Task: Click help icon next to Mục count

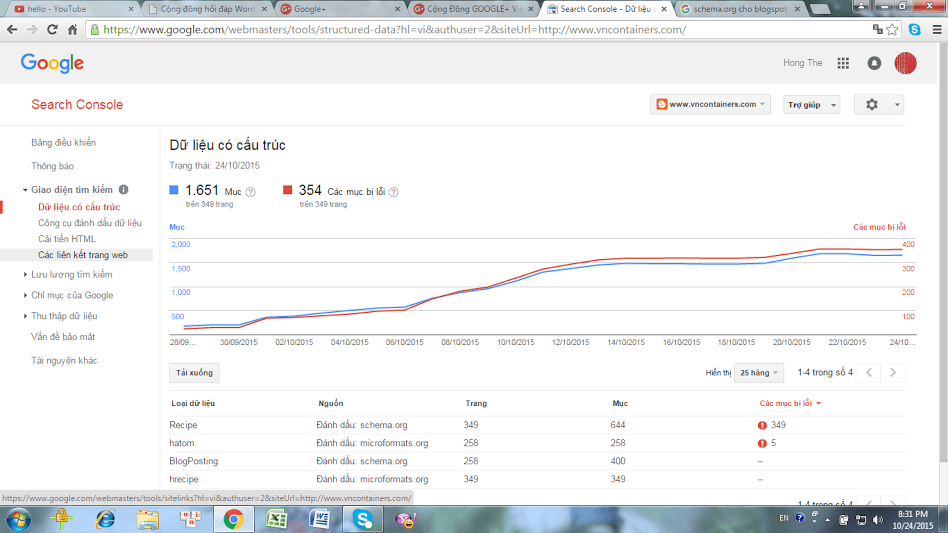Action: [x=250, y=192]
